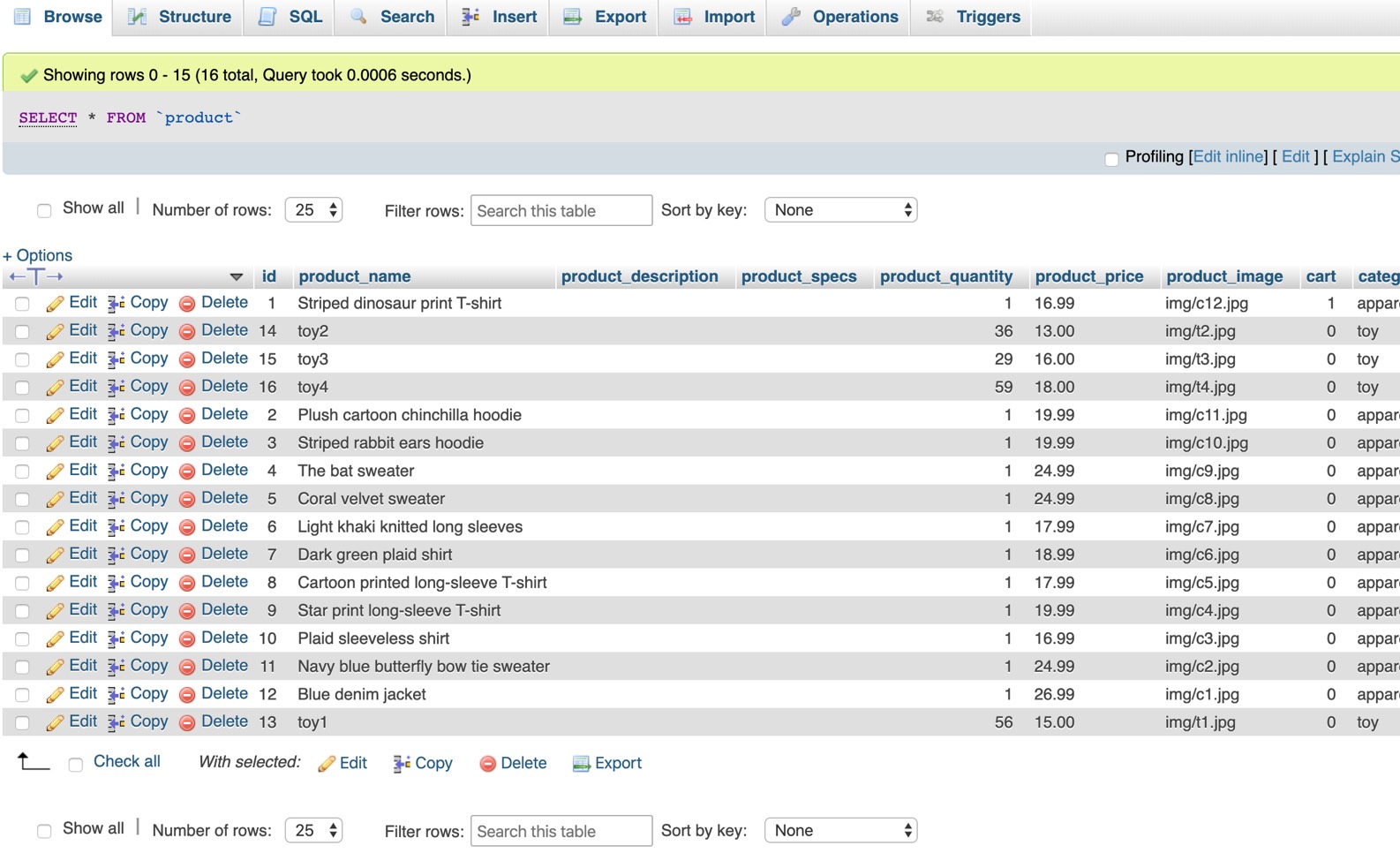Click the red Delete icon in With selected
Viewport: 1400px width, 853px height.
[487, 764]
